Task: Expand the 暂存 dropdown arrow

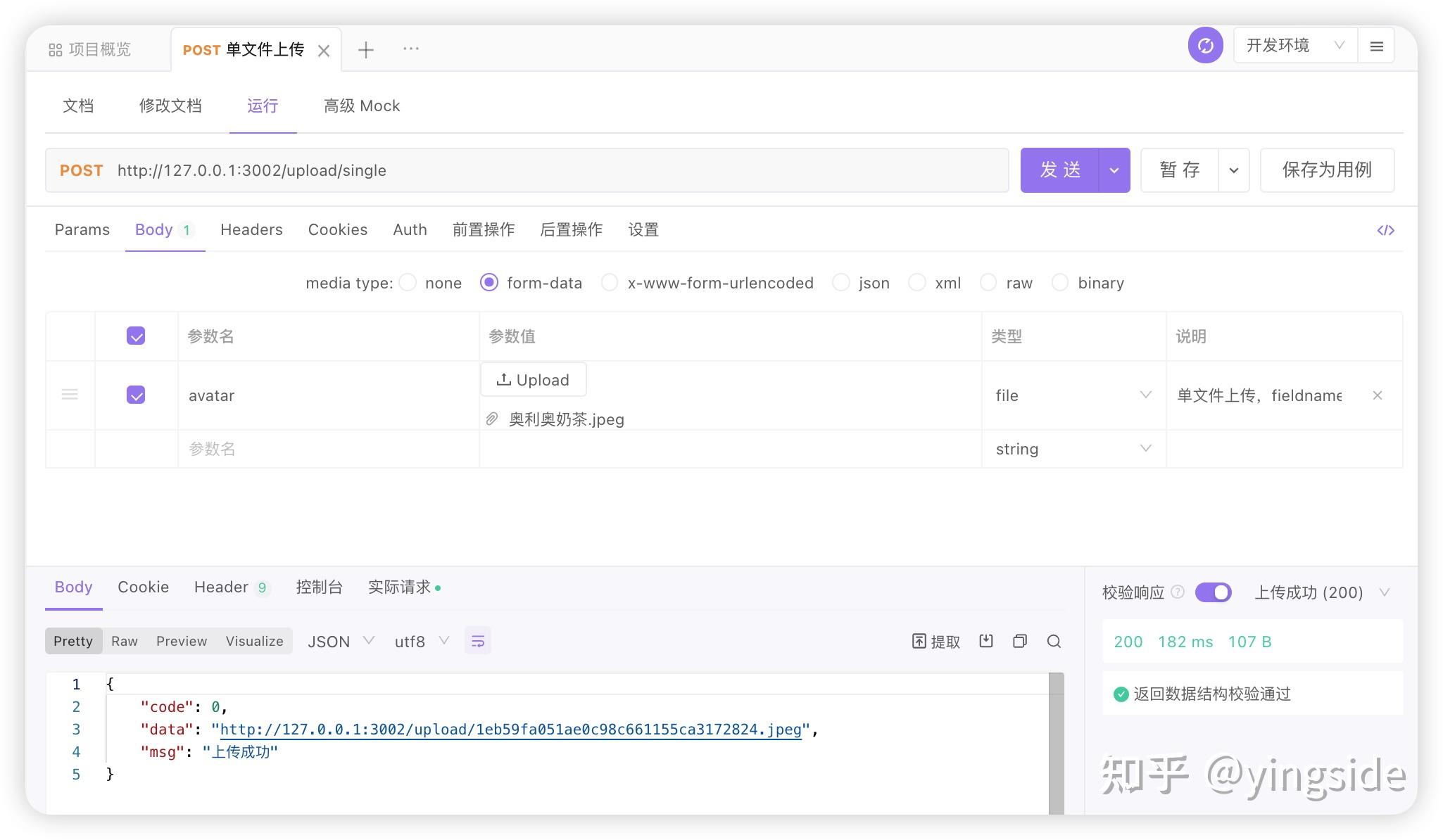Action: point(1234,170)
